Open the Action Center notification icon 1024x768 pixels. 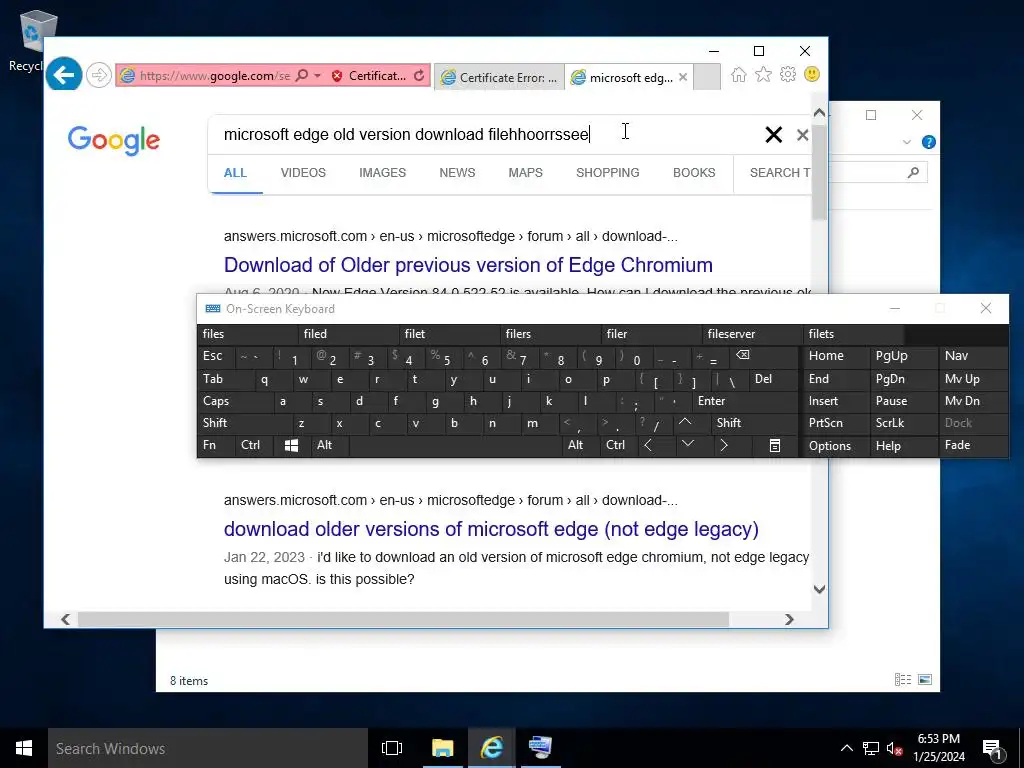[x=993, y=749]
